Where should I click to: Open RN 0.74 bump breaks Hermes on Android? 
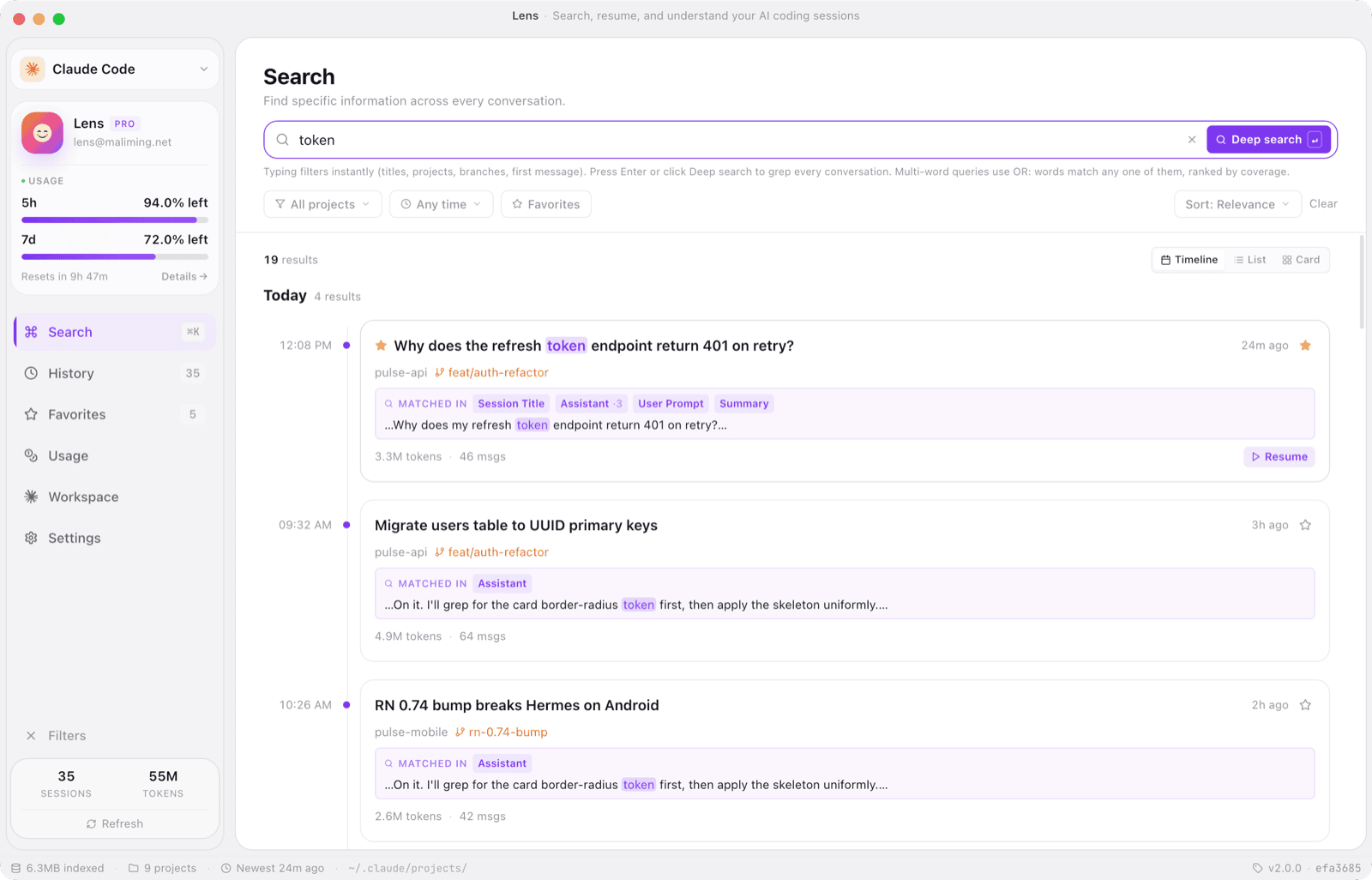tap(517, 706)
